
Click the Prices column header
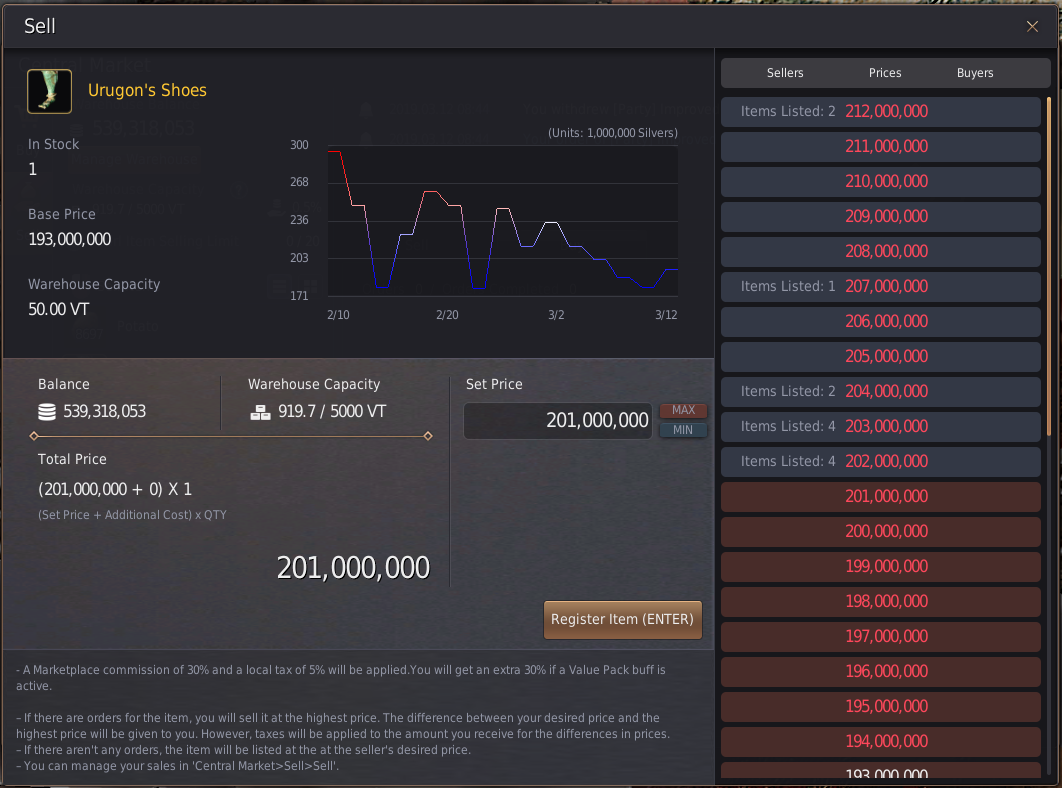tap(885, 73)
